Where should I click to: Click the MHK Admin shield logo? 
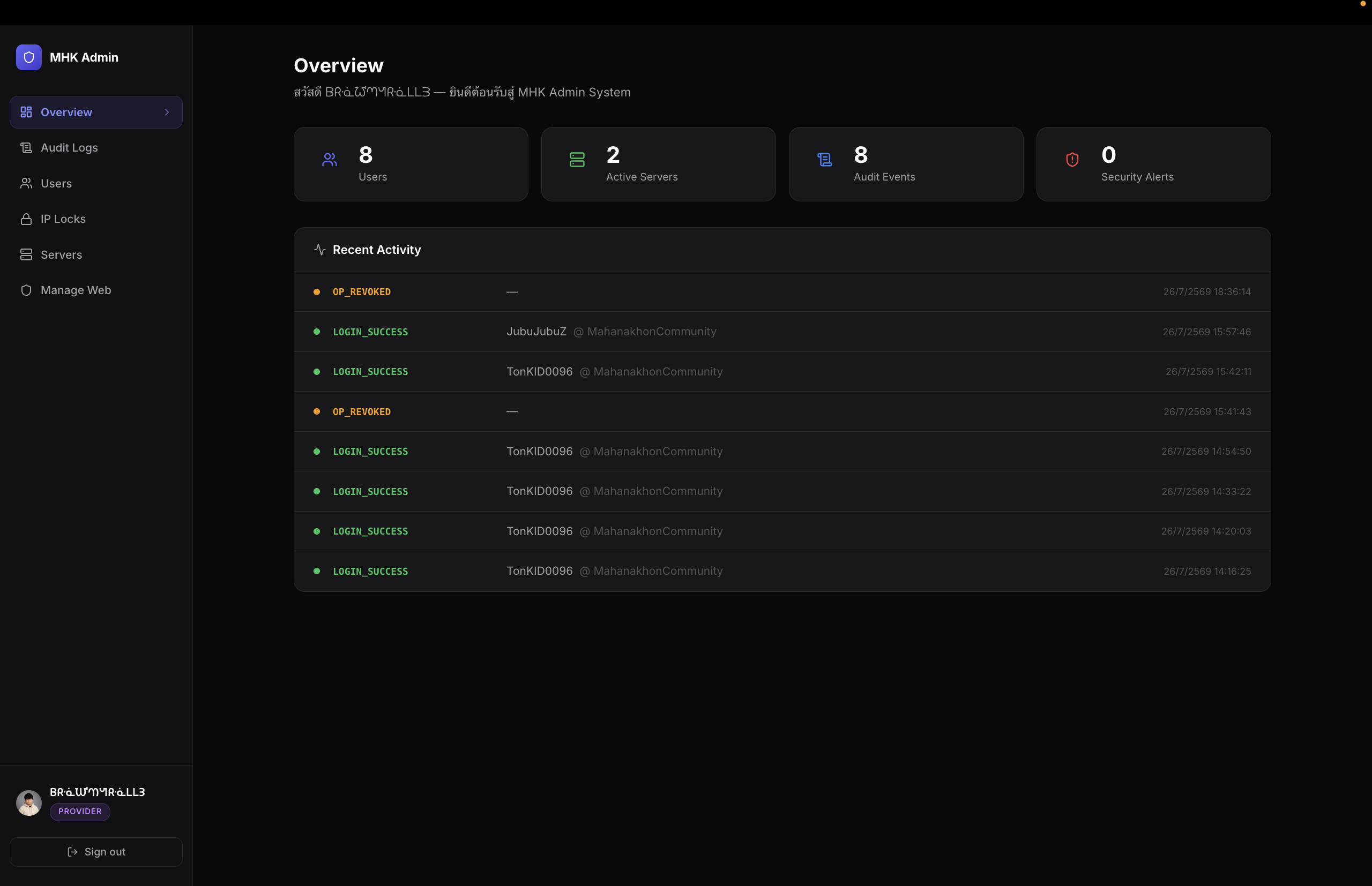click(29, 57)
